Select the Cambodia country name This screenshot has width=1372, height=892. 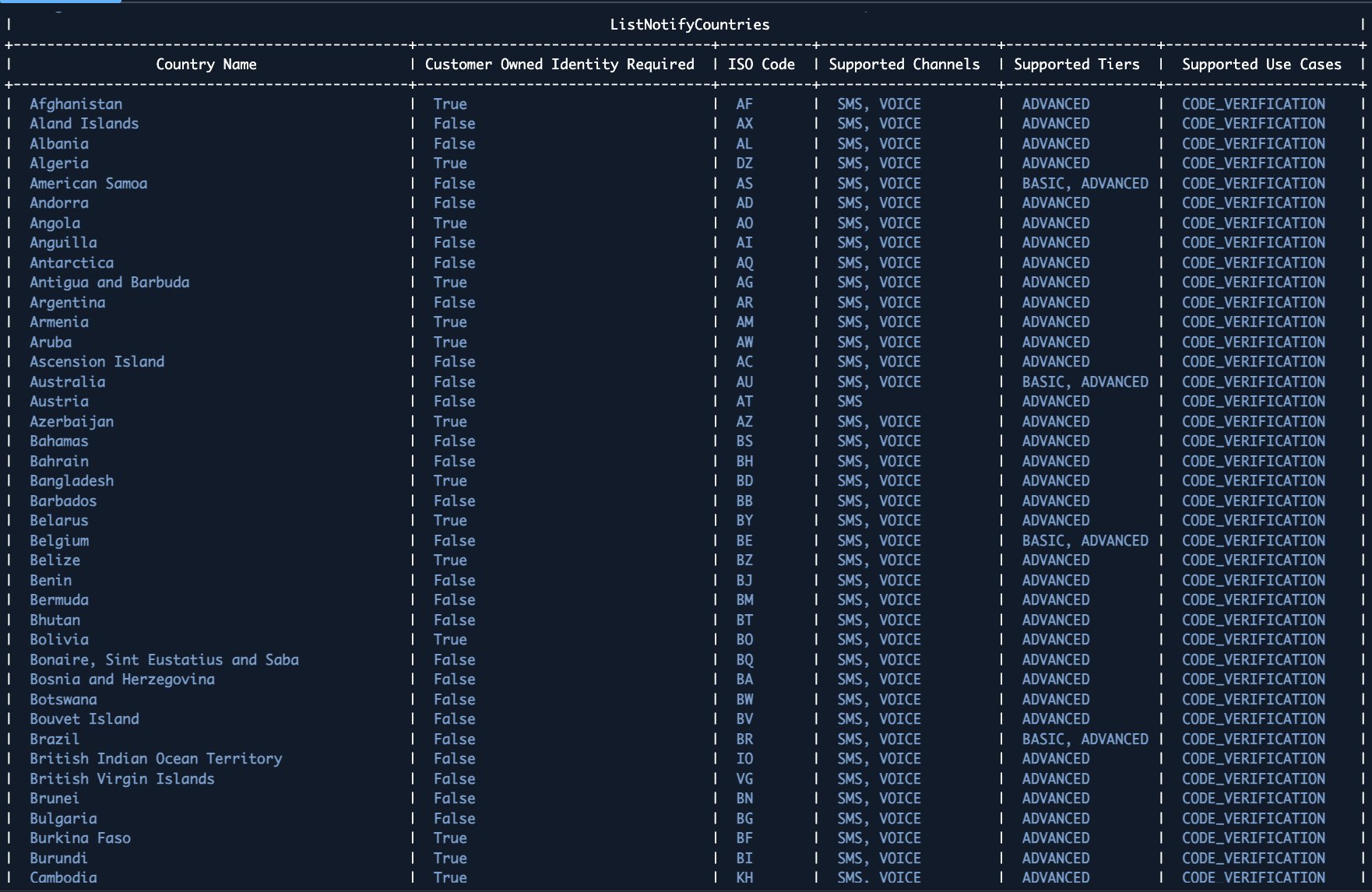click(x=63, y=877)
